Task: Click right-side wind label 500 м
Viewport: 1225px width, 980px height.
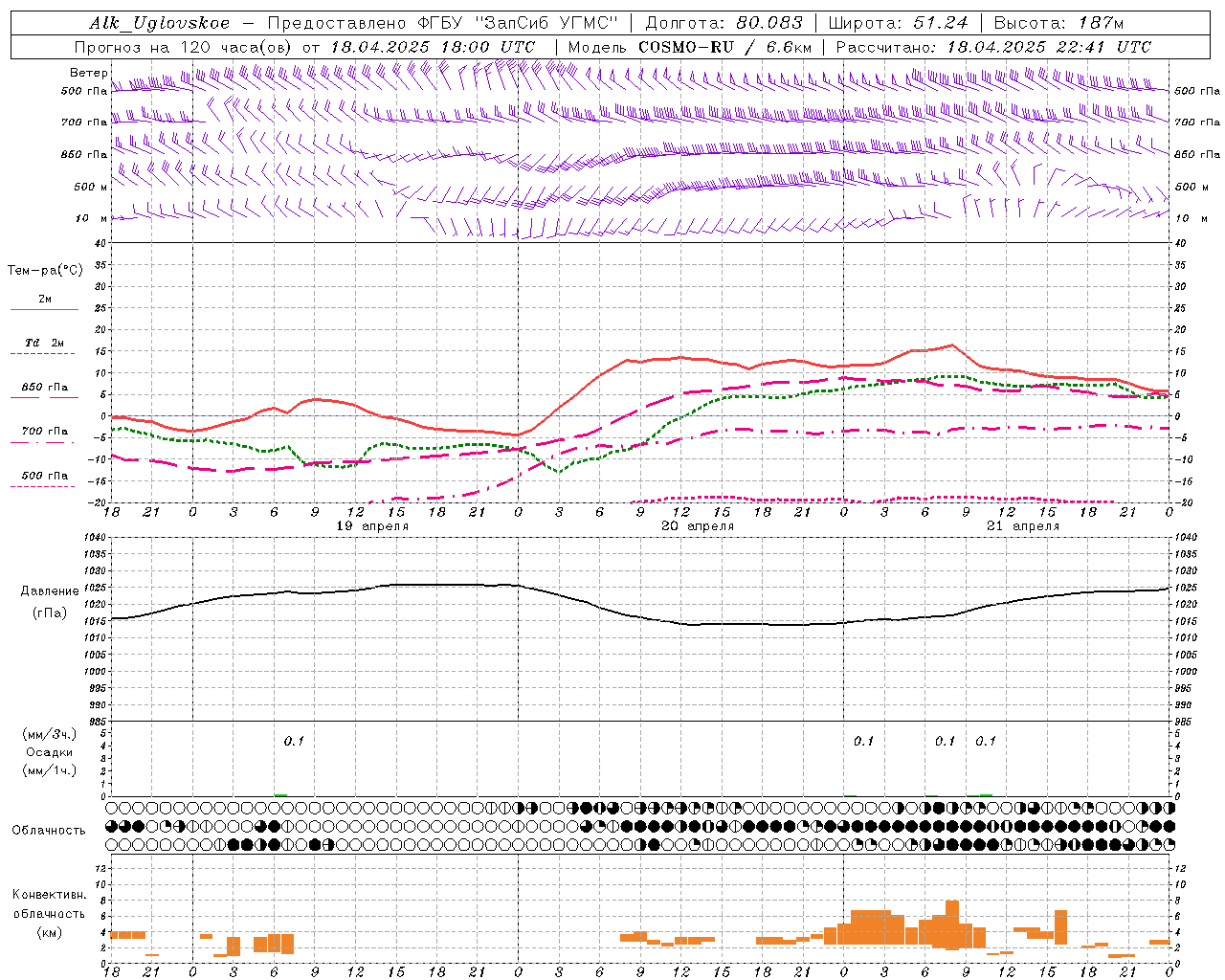Action: 1192,187
